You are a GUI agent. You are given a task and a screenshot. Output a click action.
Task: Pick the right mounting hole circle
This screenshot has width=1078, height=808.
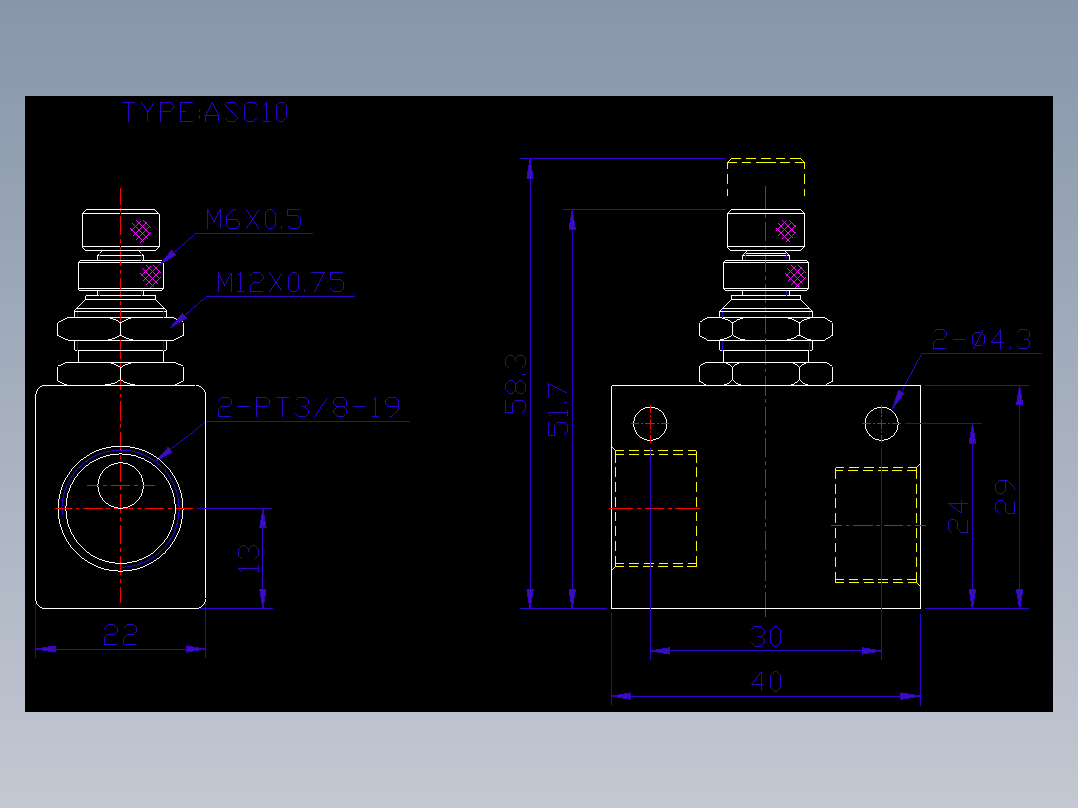881,424
